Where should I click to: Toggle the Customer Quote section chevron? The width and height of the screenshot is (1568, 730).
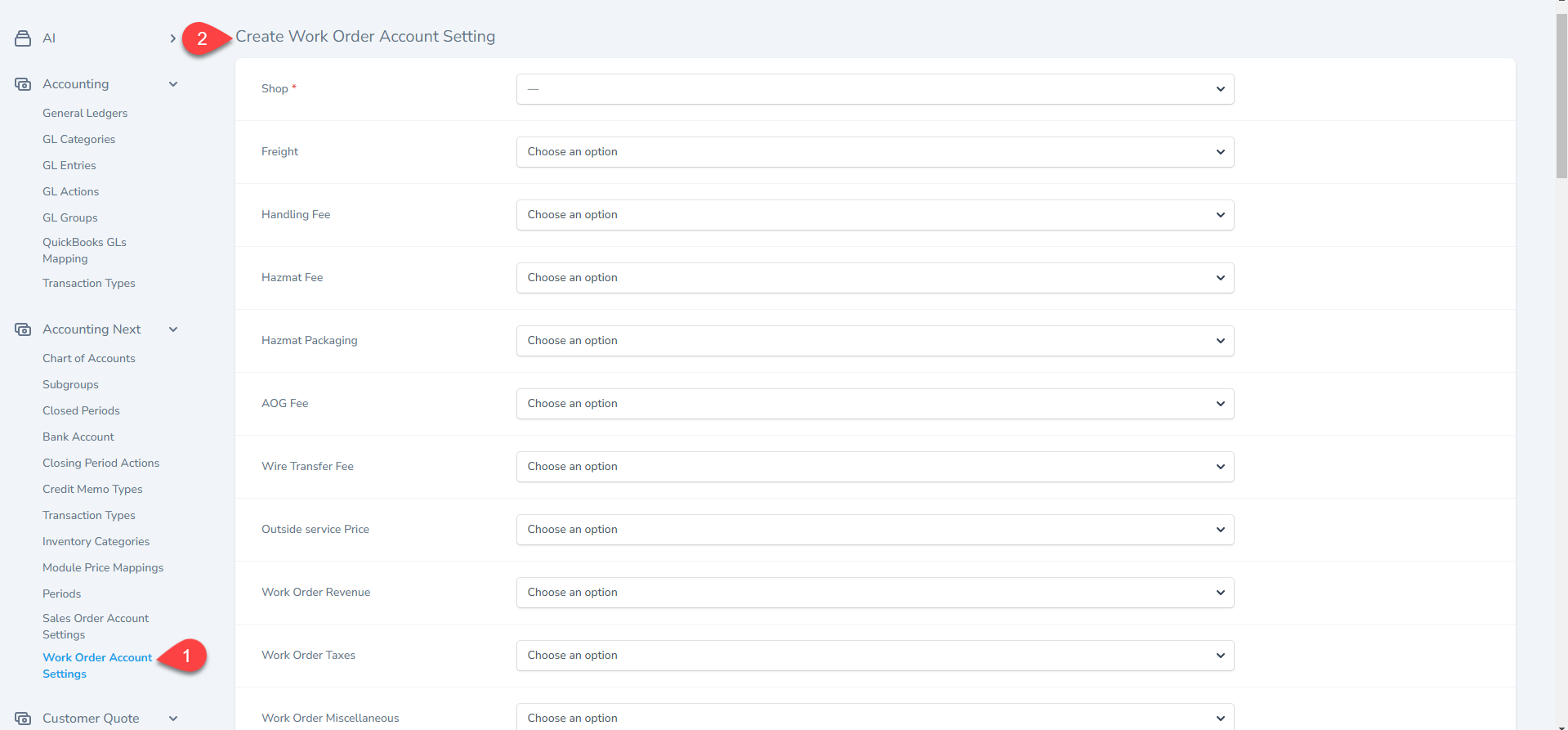click(x=173, y=719)
